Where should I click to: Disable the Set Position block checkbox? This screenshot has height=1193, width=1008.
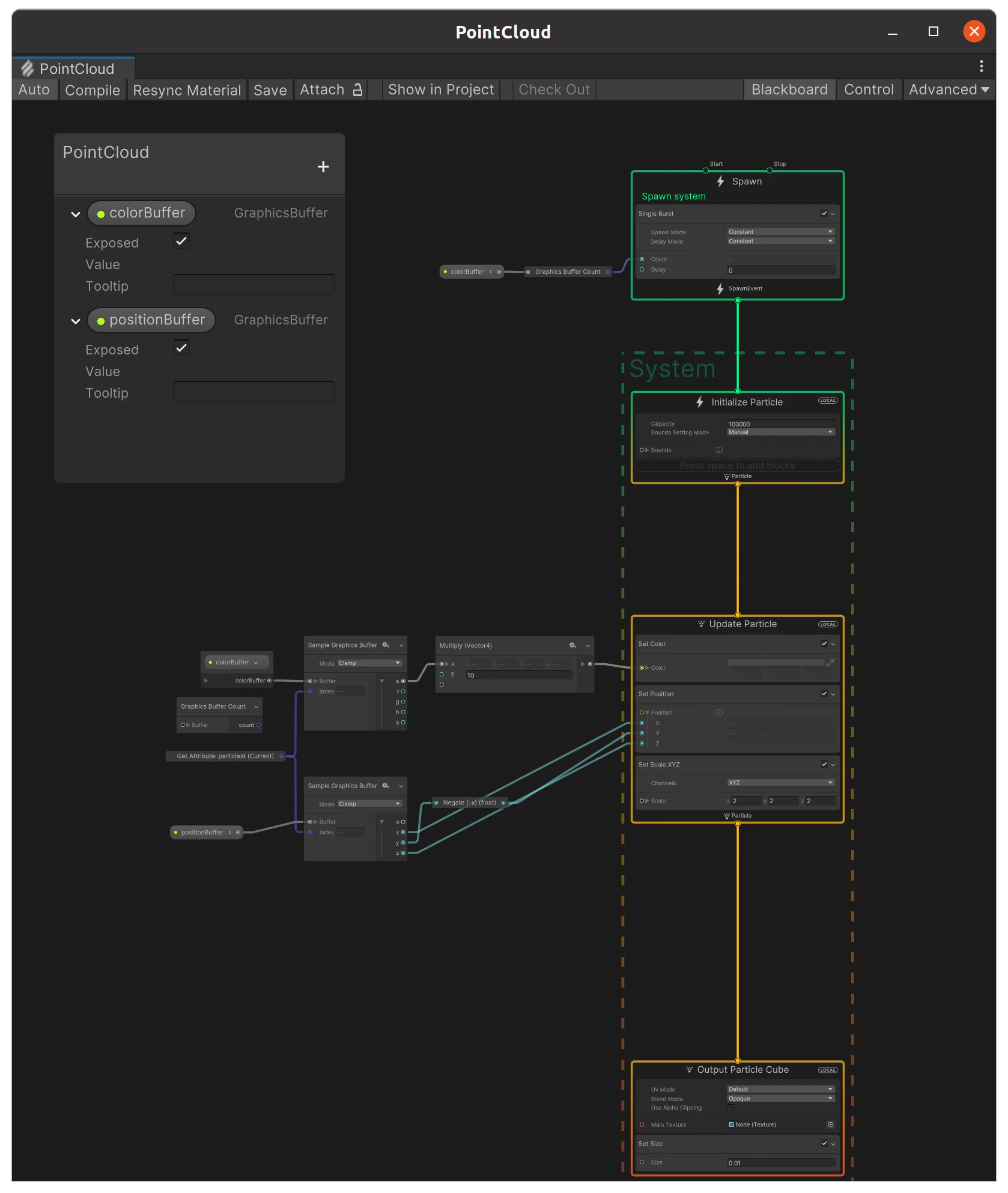pos(824,693)
